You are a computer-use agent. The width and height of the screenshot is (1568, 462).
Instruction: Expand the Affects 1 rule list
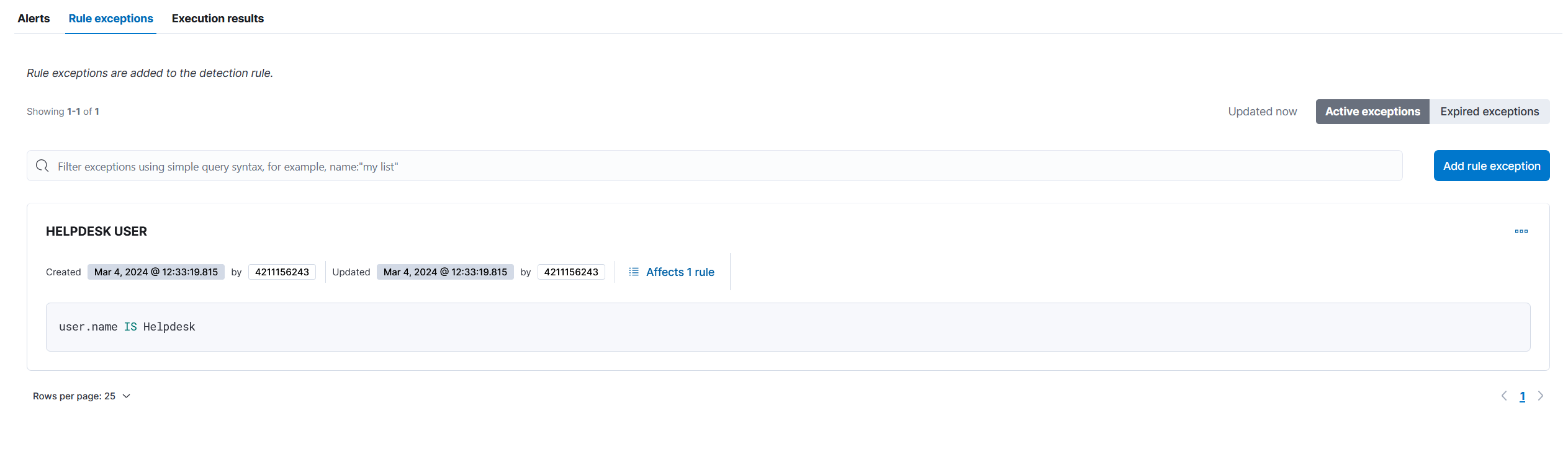point(680,272)
